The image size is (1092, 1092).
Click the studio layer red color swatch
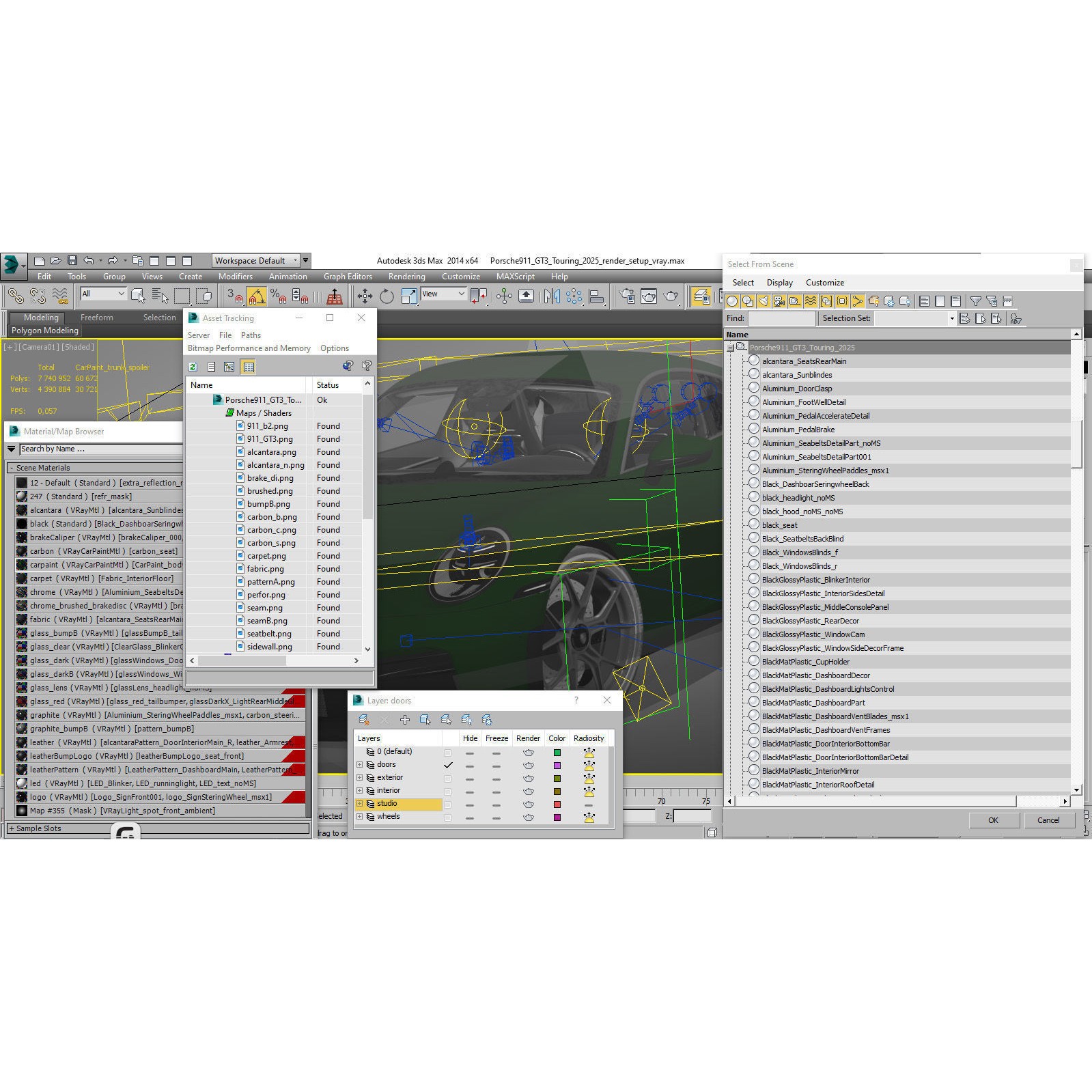click(x=557, y=804)
